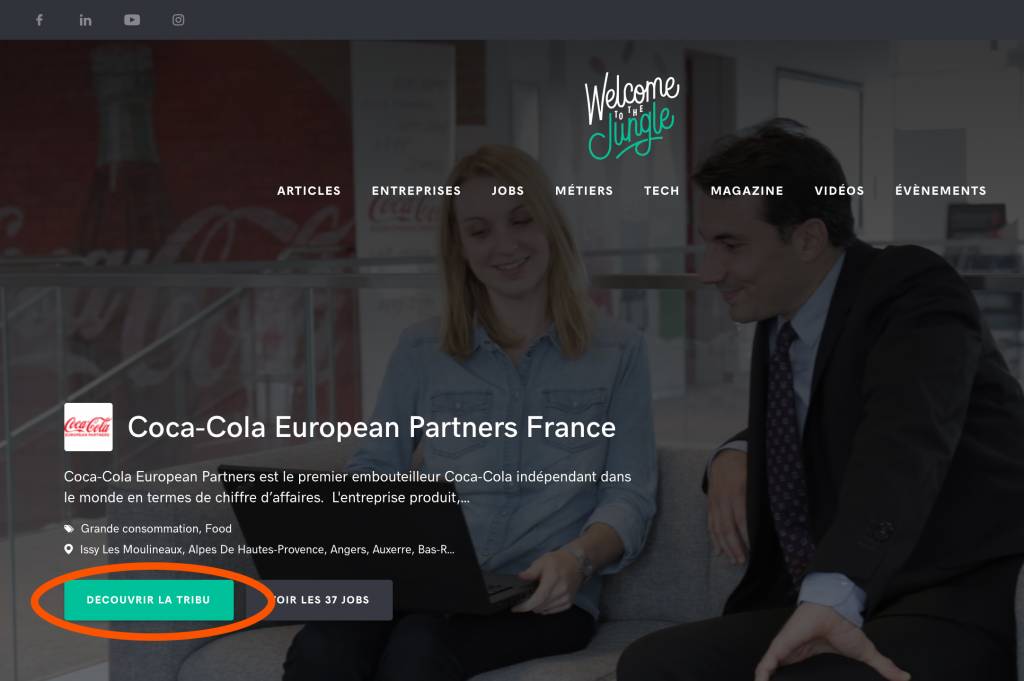The height and width of the screenshot is (681, 1024).
Task: Open the Vidéos navigation item
Action: (839, 191)
